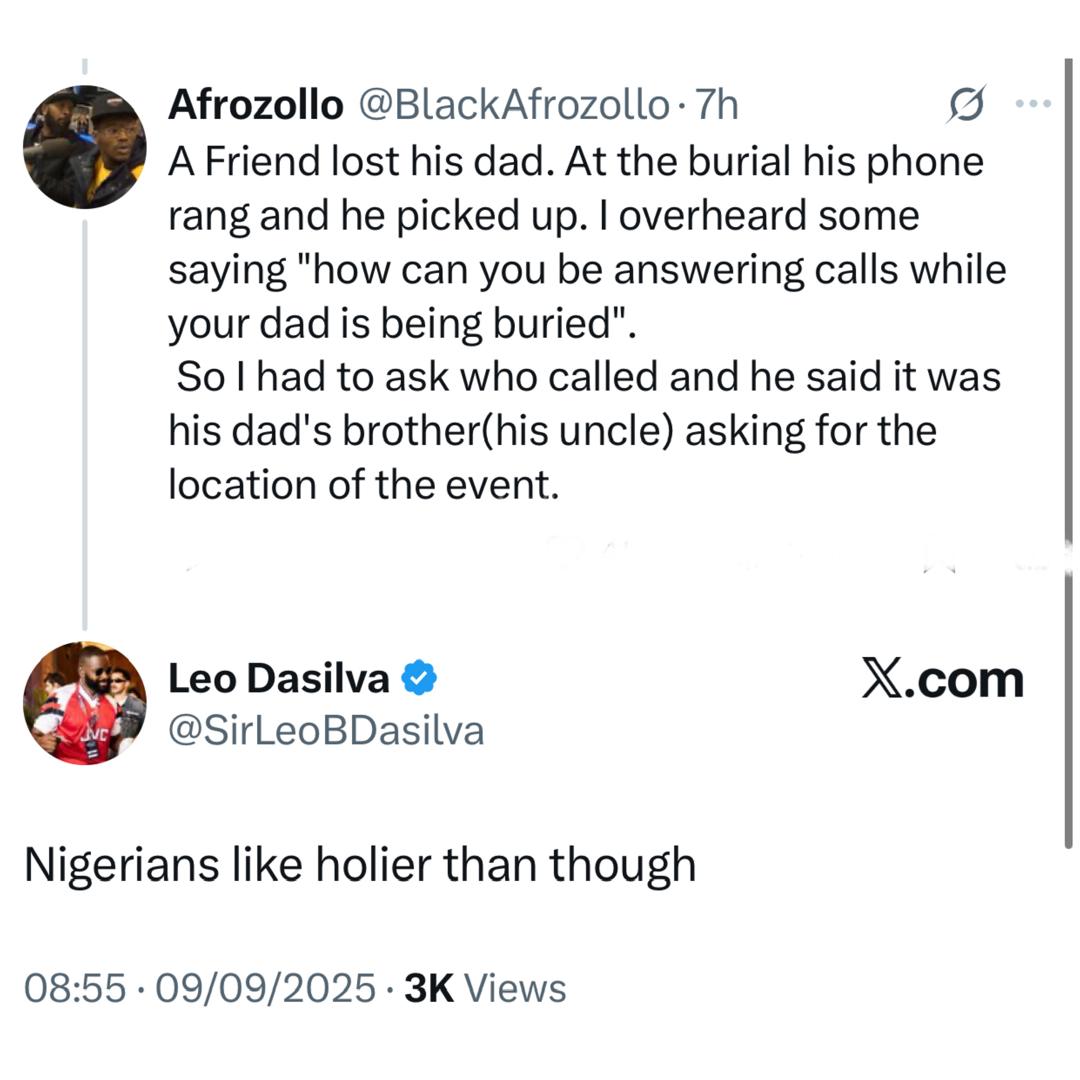This screenshot has height=1080, width=1080.
Task: Select the "Nigerians like holier than though" reply
Action: (x=360, y=865)
